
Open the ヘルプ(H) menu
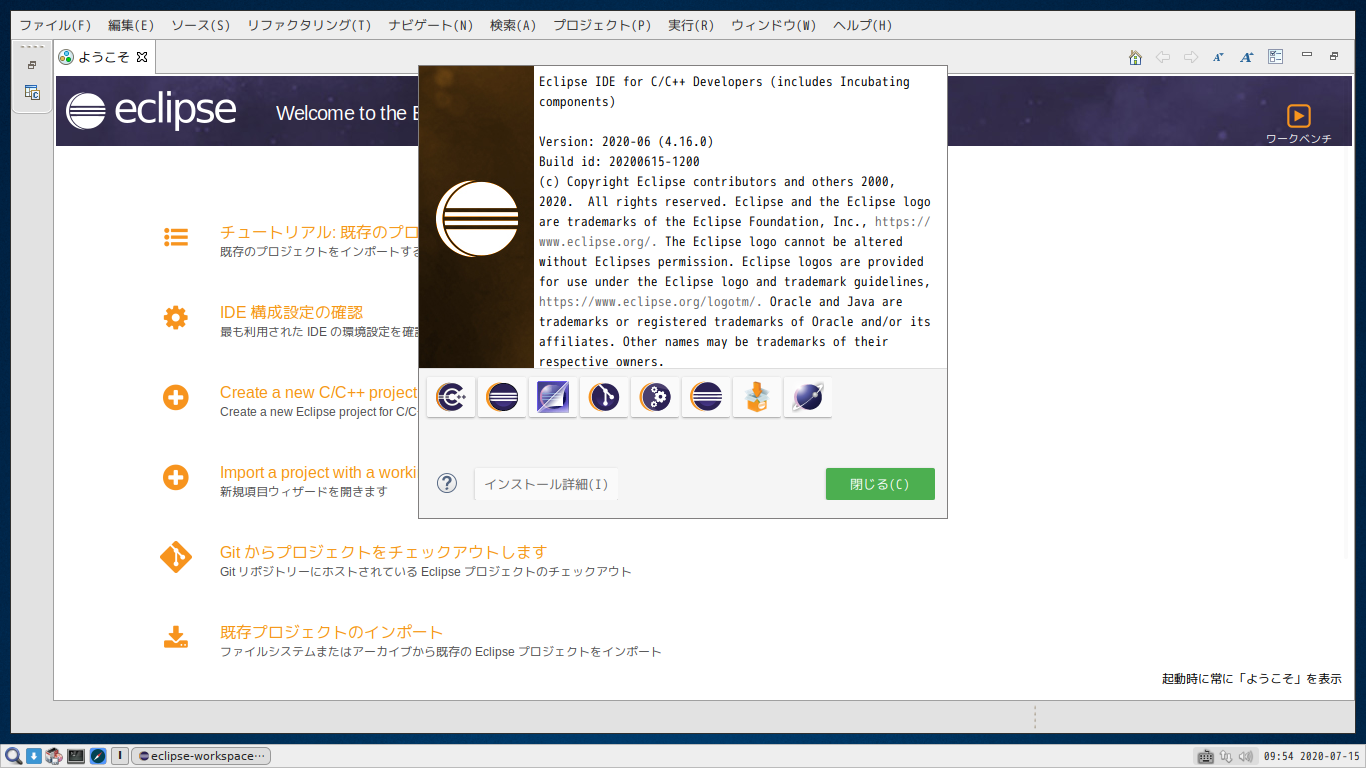click(x=863, y=25)
